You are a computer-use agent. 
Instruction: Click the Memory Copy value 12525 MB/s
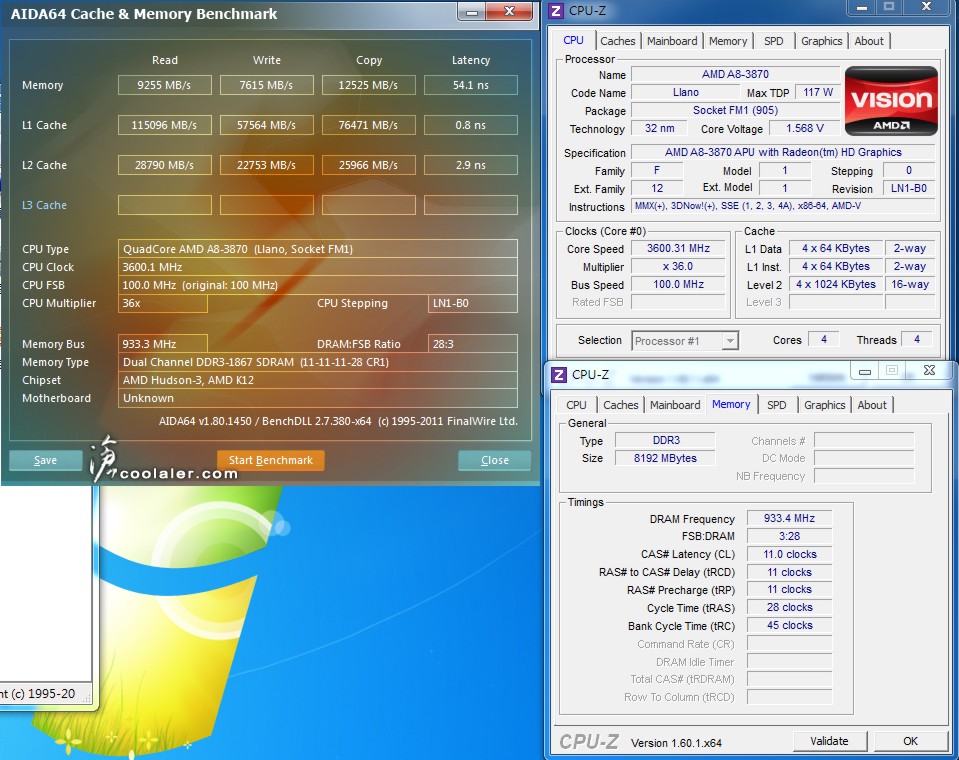pyautogui.click(x=369, y=85)
